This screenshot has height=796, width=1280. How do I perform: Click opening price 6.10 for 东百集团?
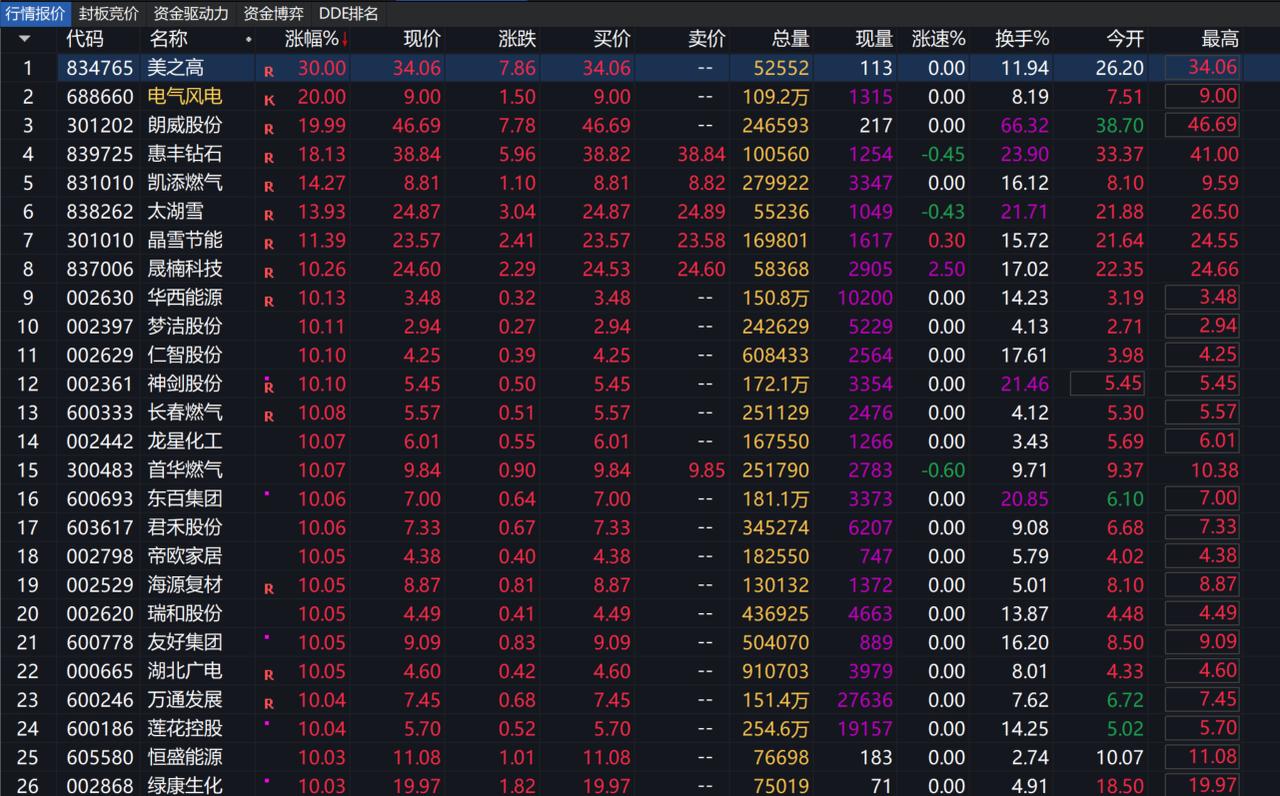pos(1125,498)
